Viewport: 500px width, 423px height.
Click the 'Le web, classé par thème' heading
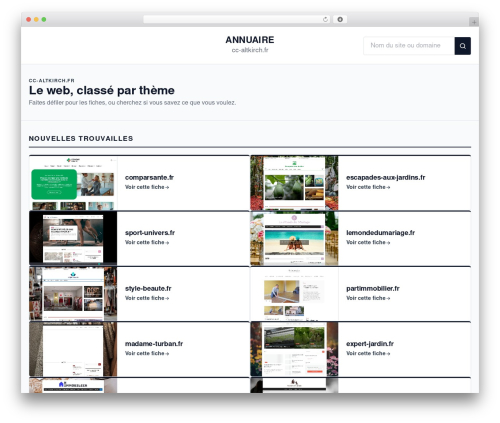(x=102, y=90)
